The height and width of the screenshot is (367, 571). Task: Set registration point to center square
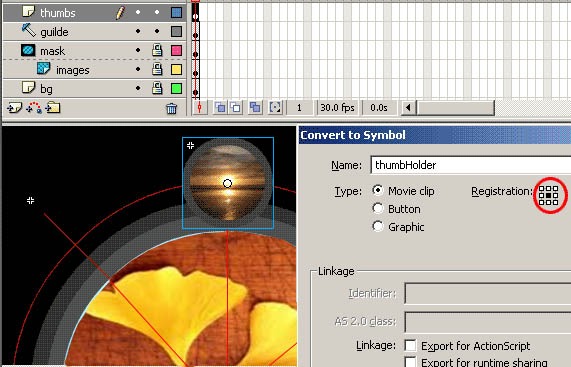coord(549,196)
